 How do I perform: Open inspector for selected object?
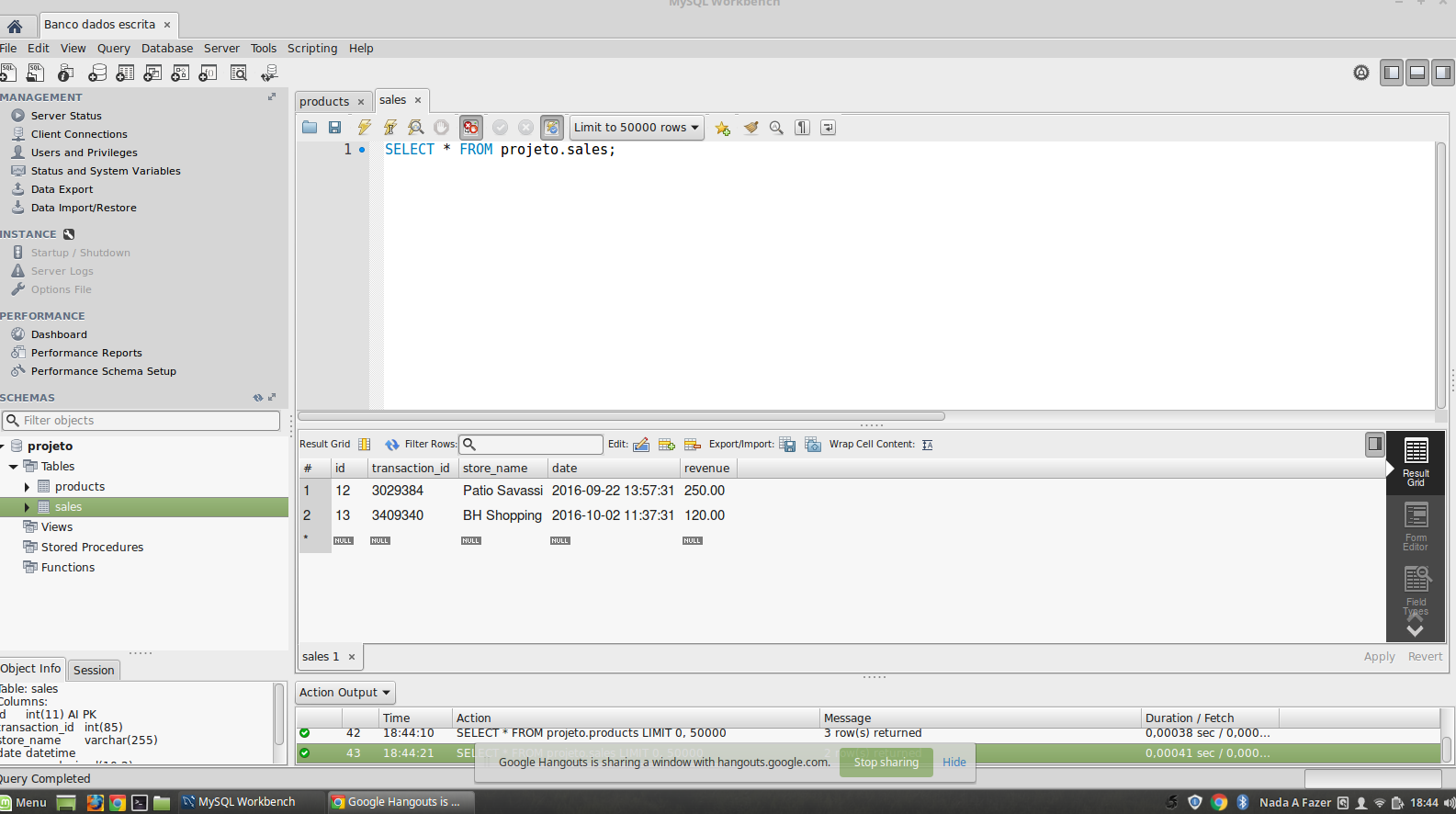click(x=65, y=73)
